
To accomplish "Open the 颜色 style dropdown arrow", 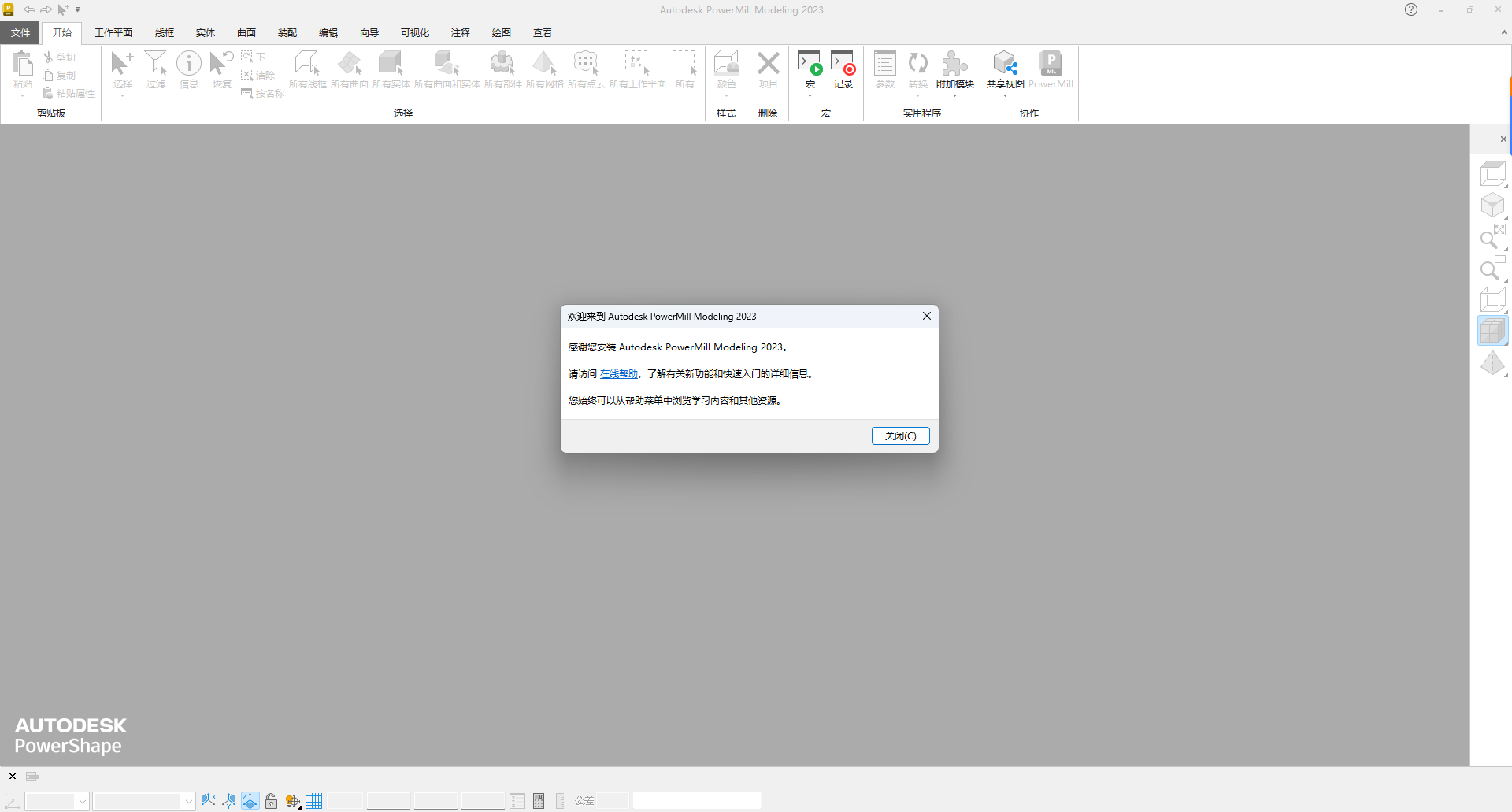I will point(726,95).
